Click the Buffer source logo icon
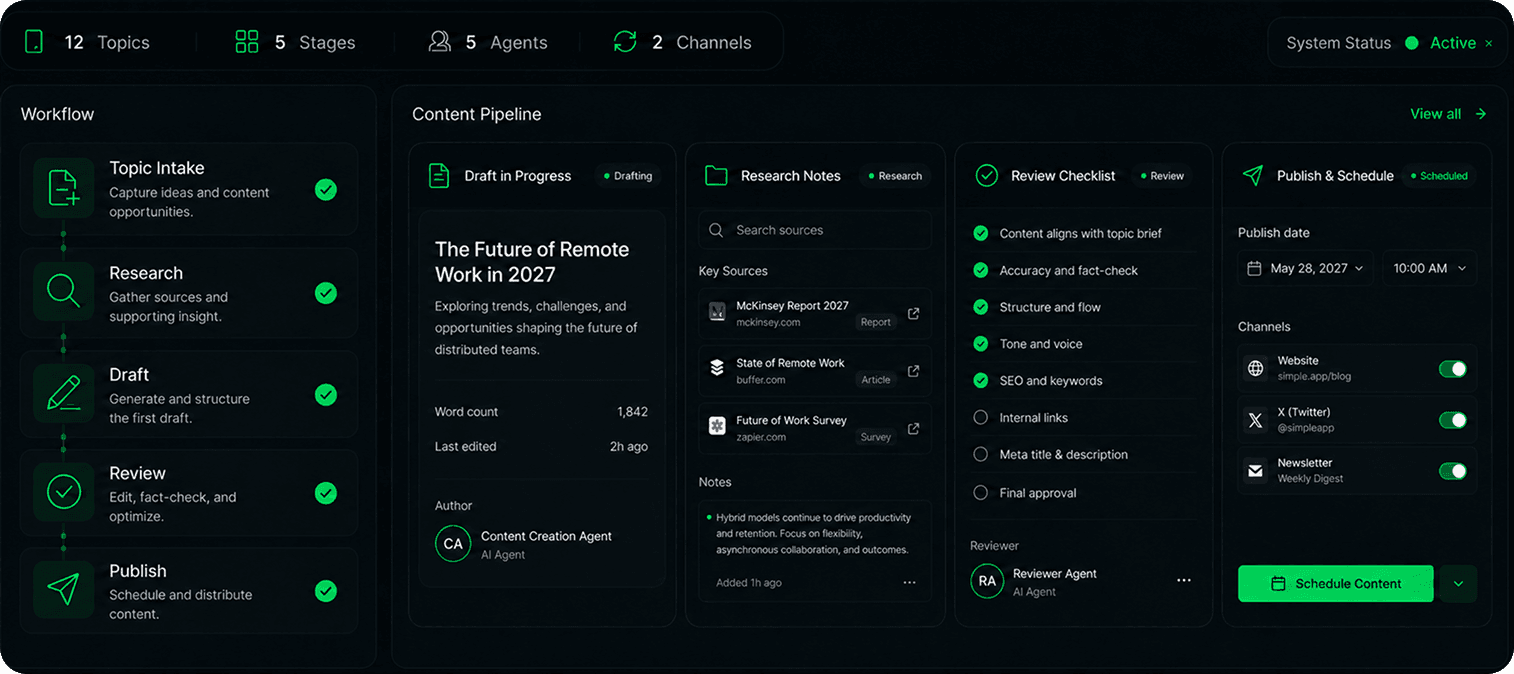Image resolution: width=1514 pixels, height=674 pixels. coord(717,369)
